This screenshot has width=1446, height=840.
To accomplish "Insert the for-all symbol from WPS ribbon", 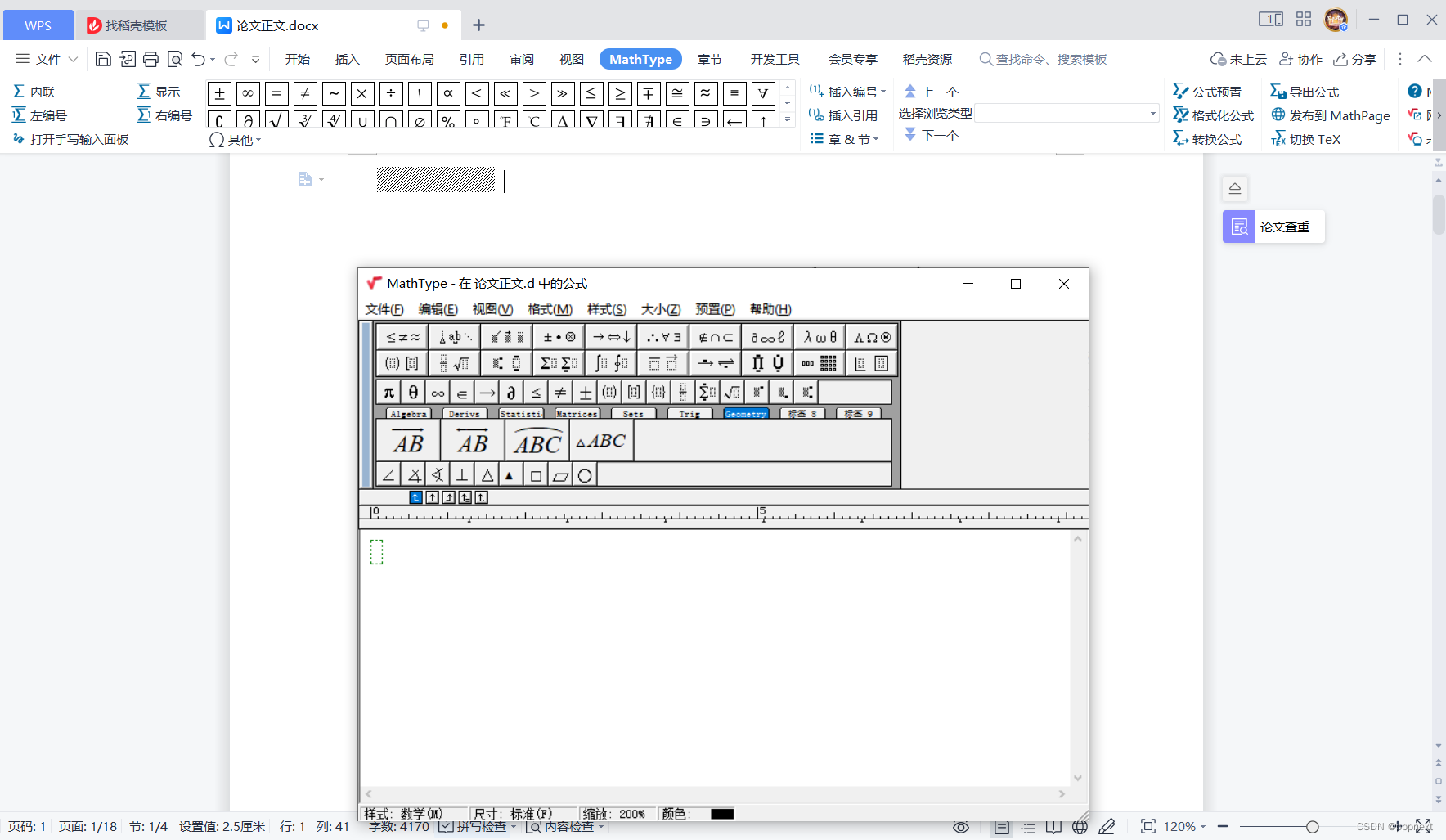I will [x=763, y=93].
